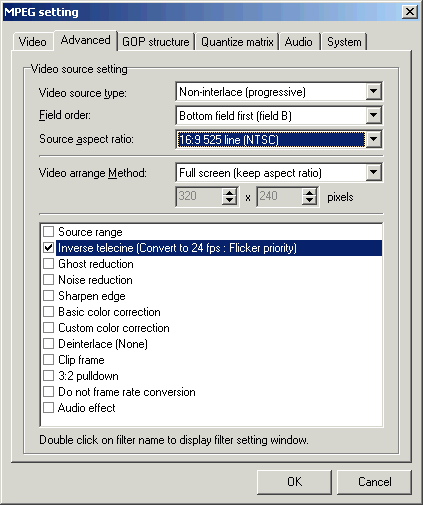423x505 pixels.
Task: Cancel the MPEG setting dialog
Action: [x=375, y=482]
